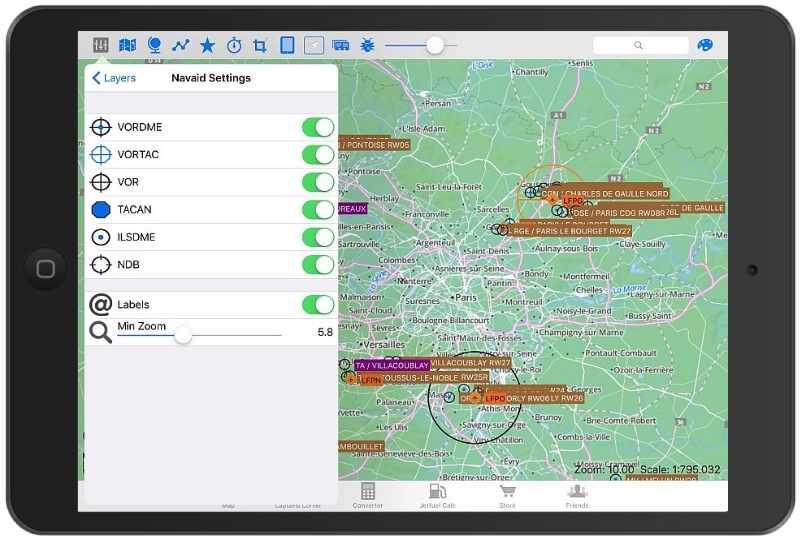
Task: Open the color palette theme icon
Action: (705, 45)
